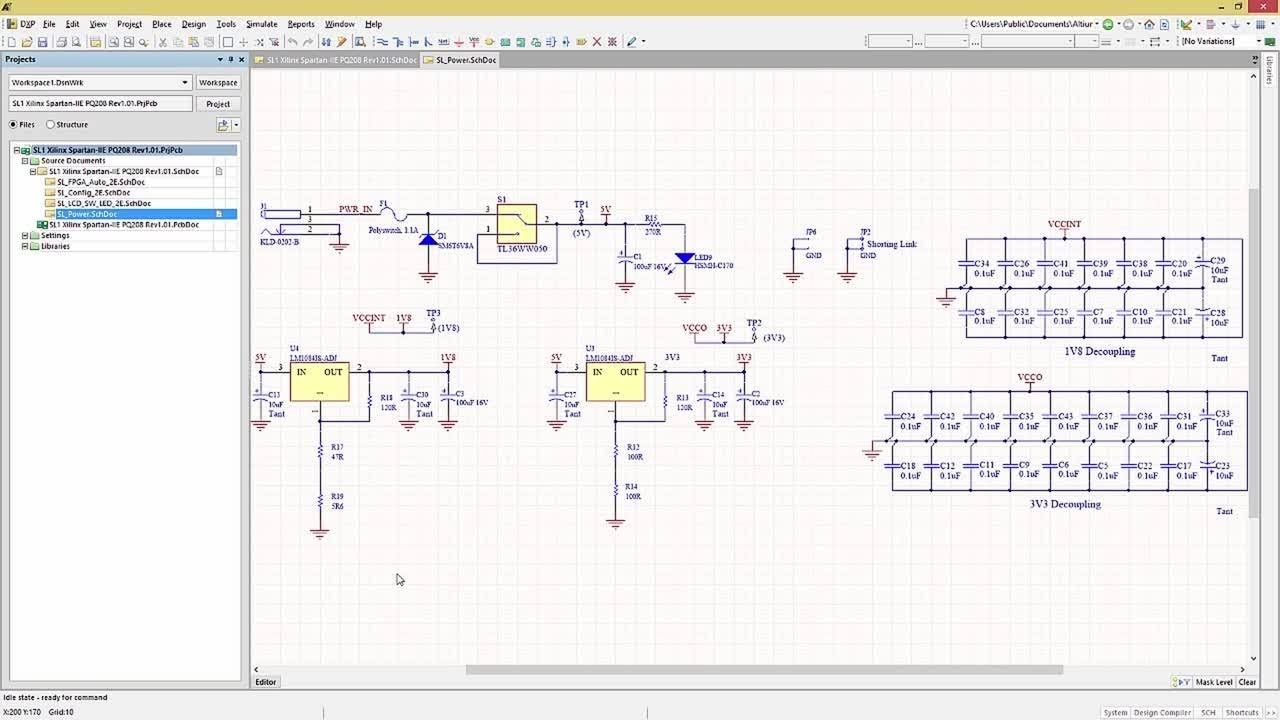Open the Simulate menu
The image size is (1280, 720).
point(262,24)
